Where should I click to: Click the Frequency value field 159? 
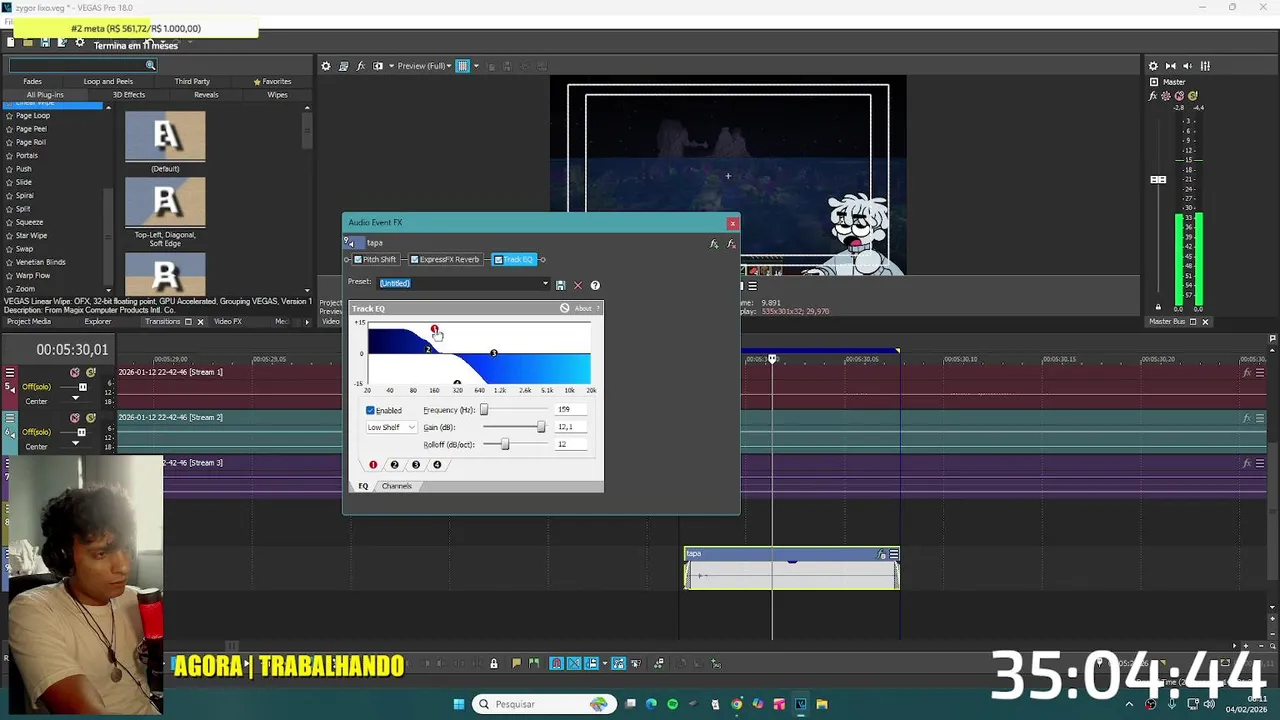pos(573,410)
